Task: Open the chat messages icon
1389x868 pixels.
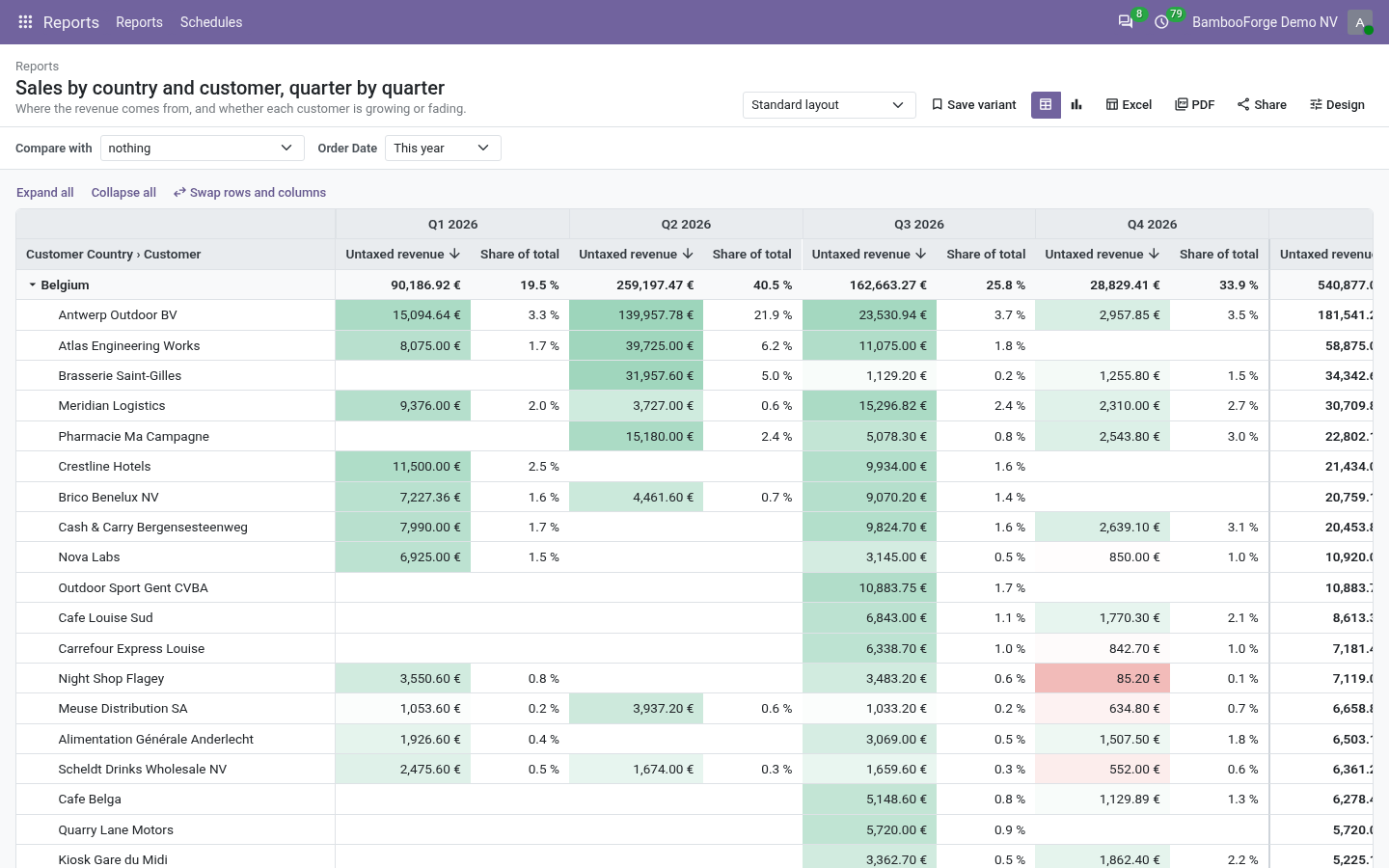Action: click(1125, 22)
